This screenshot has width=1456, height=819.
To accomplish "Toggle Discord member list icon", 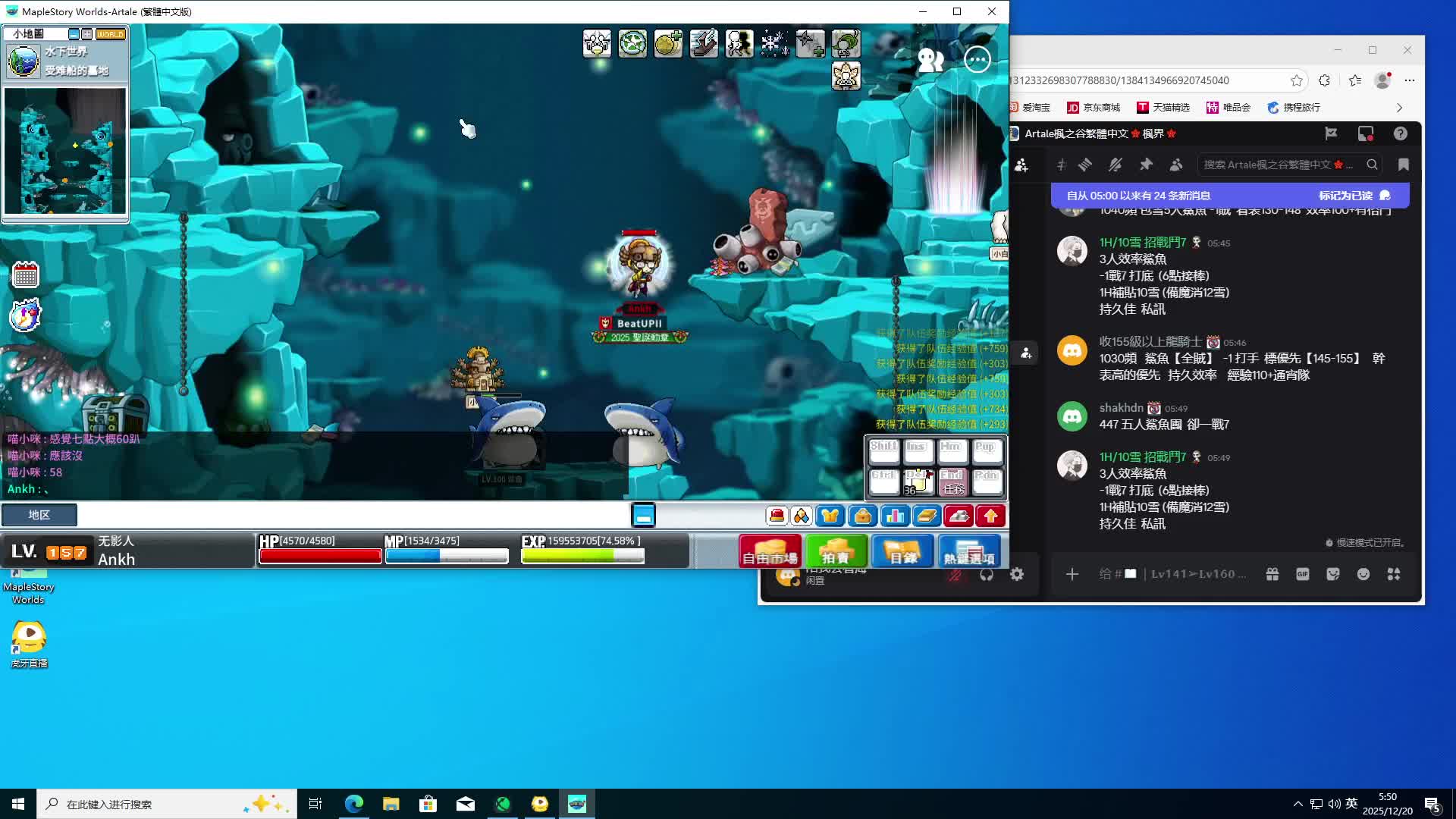I will pyautogui.click(x=1176, y=165).
